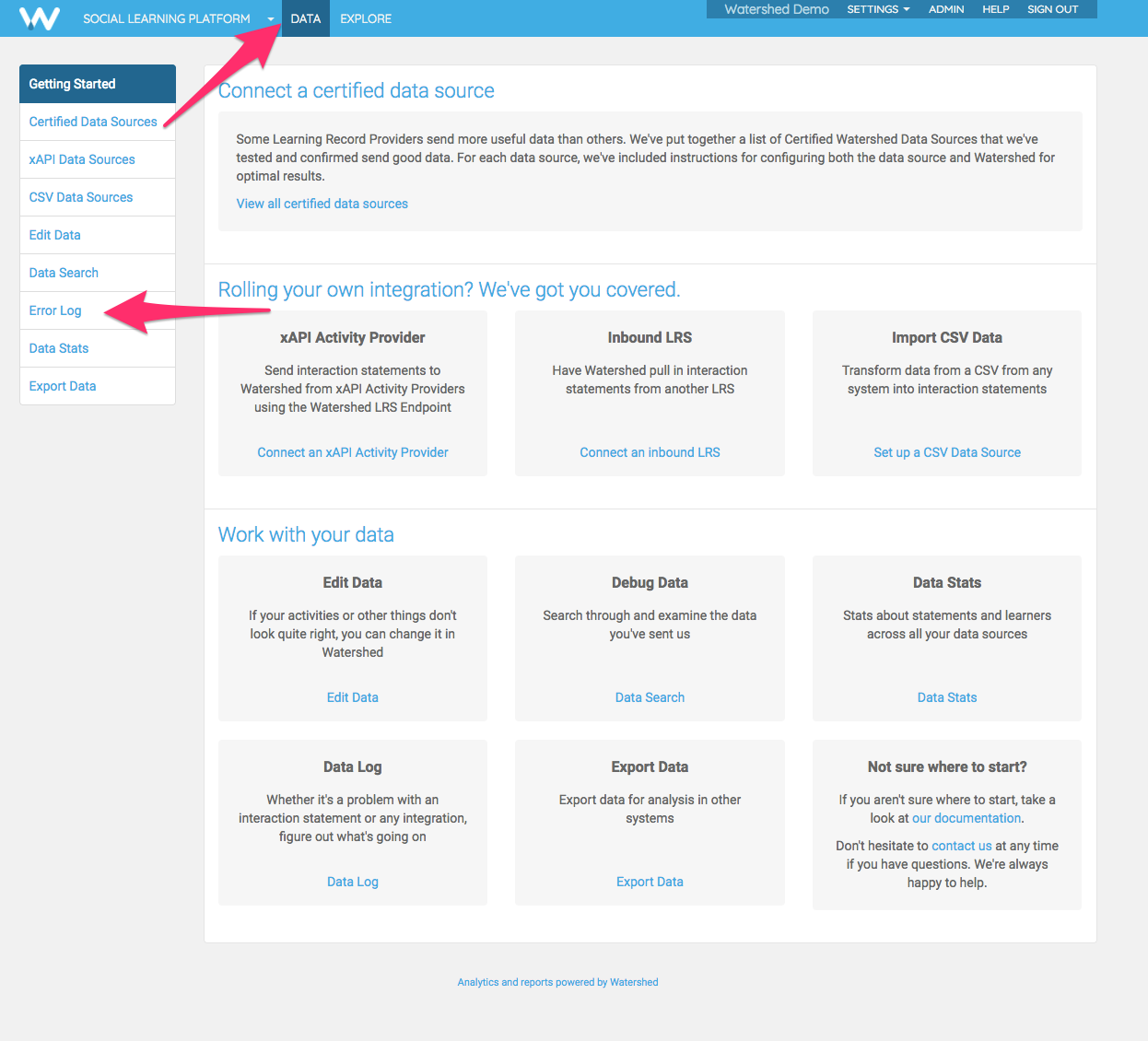Screen dimensions: 1148x1041
Task: Click Analytics and reports powered by Watershed
Action: point(557,982)
